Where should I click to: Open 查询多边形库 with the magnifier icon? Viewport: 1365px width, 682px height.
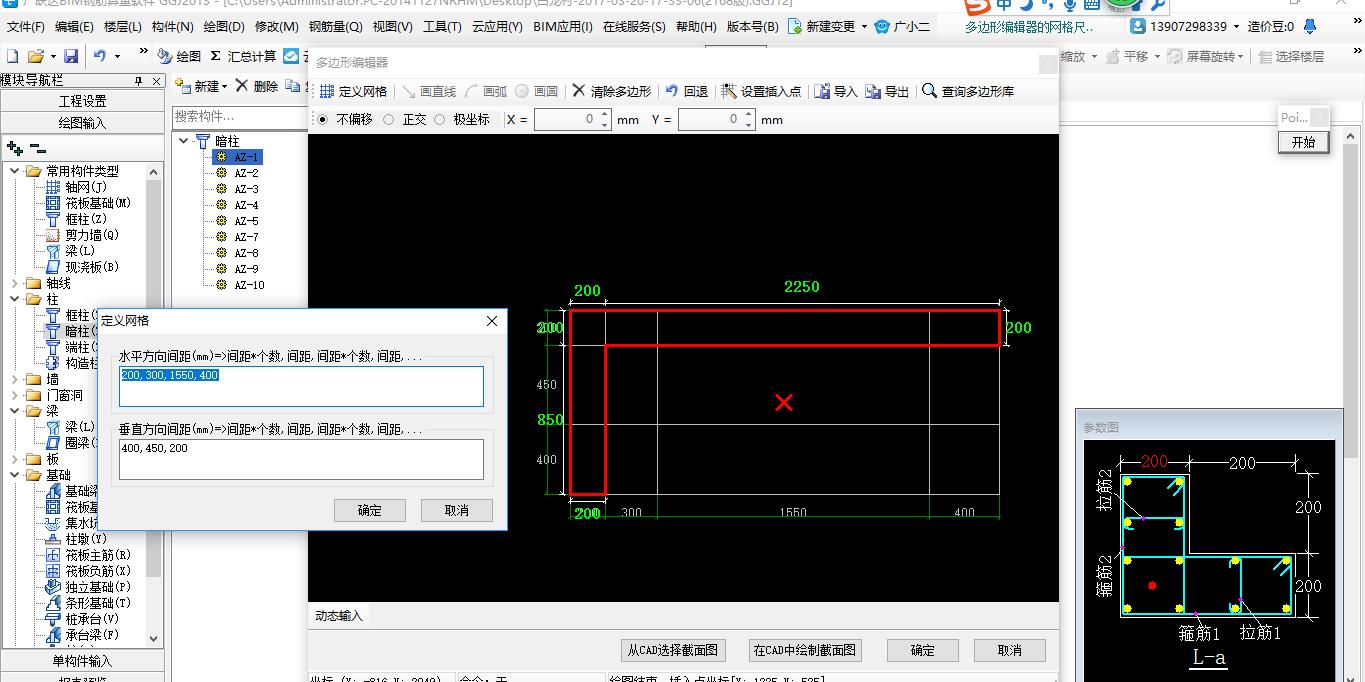(x=930, y=91)
